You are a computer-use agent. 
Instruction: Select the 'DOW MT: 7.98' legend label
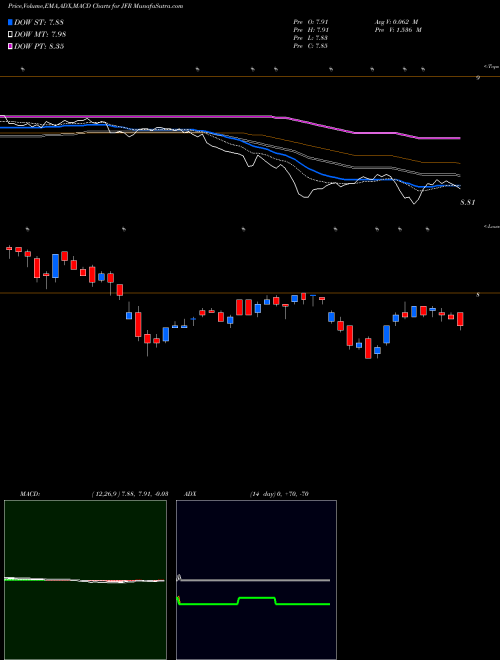(x=40, y=34)
